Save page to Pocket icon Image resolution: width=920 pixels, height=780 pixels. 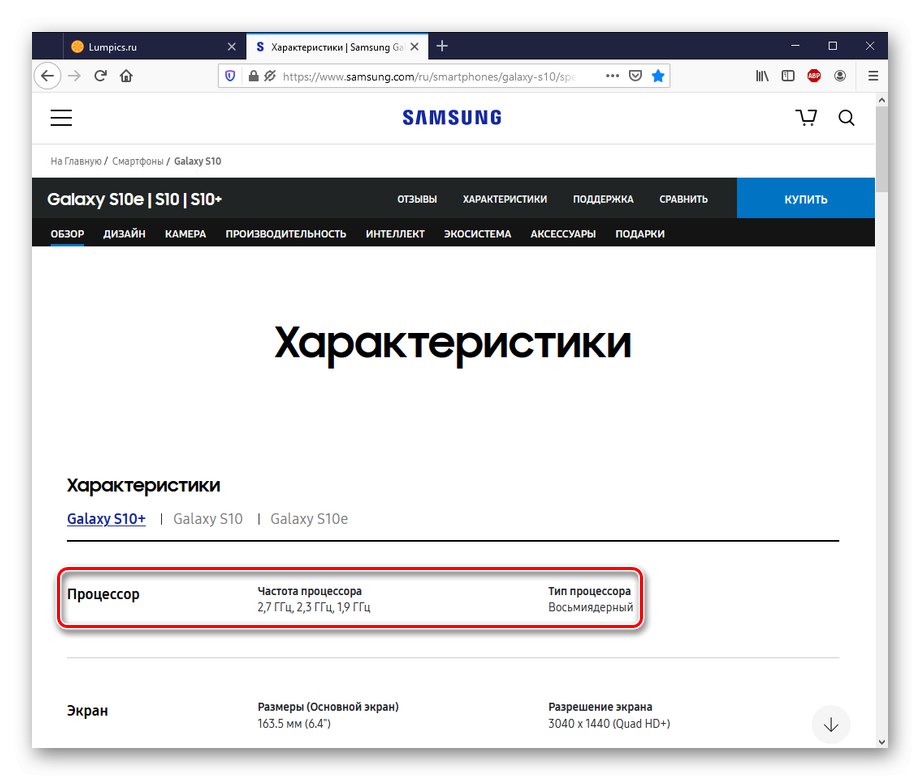(x=635, y=76)
